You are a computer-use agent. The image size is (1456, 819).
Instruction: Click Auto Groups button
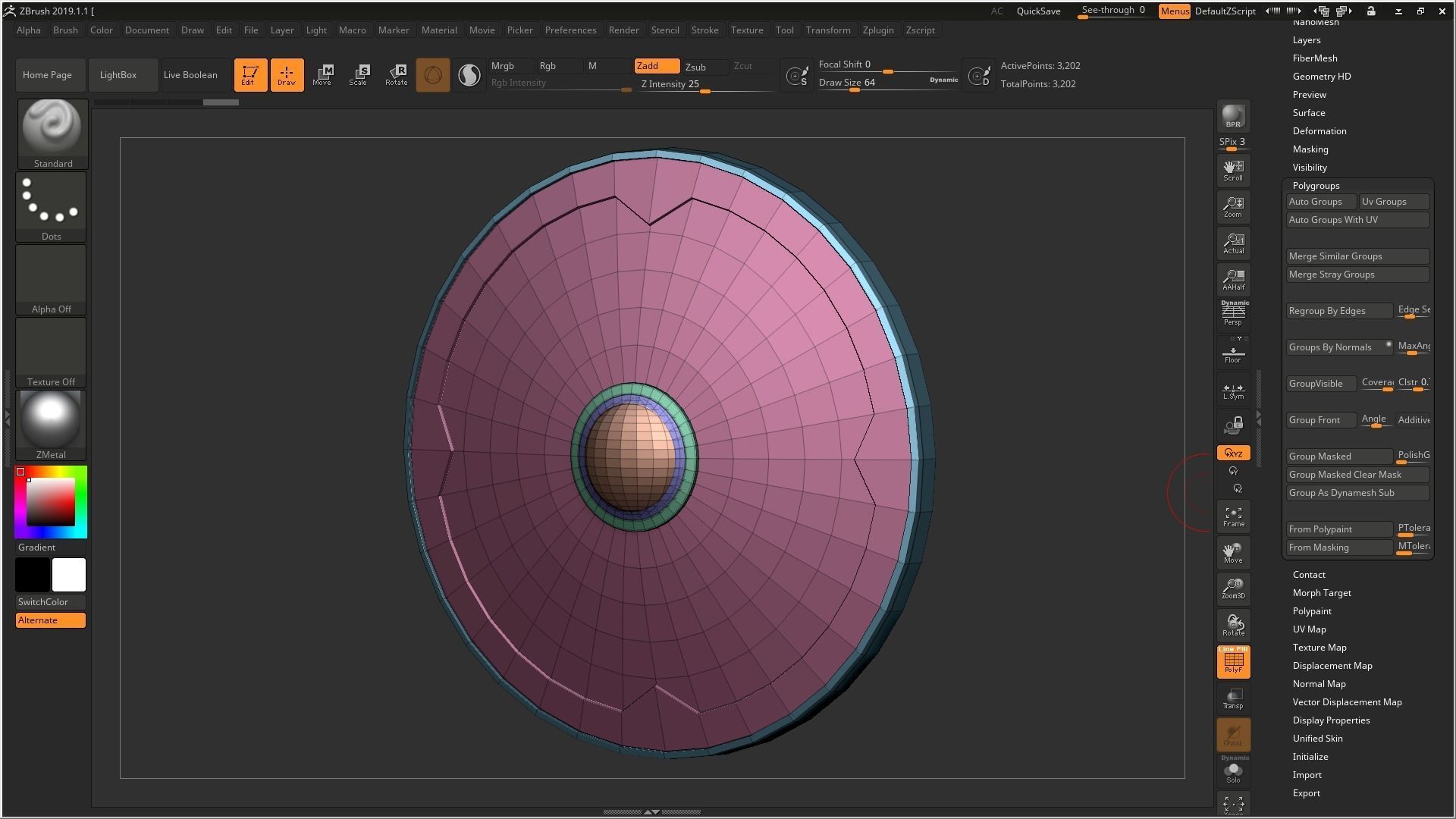coord(1321,202)
